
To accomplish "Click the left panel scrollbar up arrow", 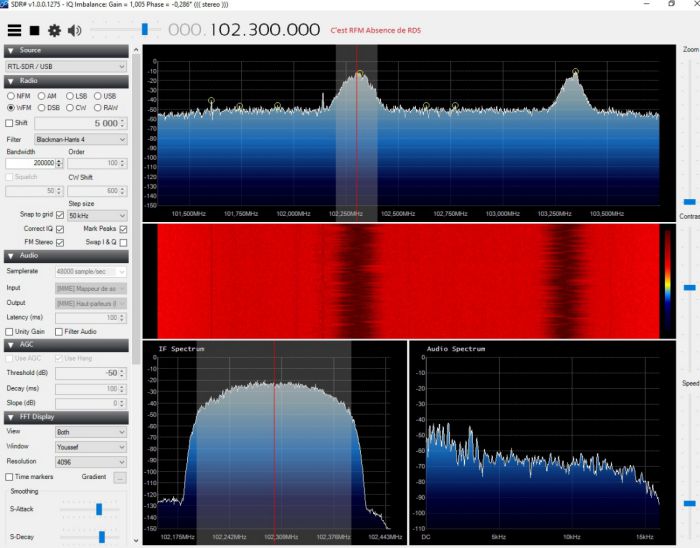I will [x=136, y=49].
